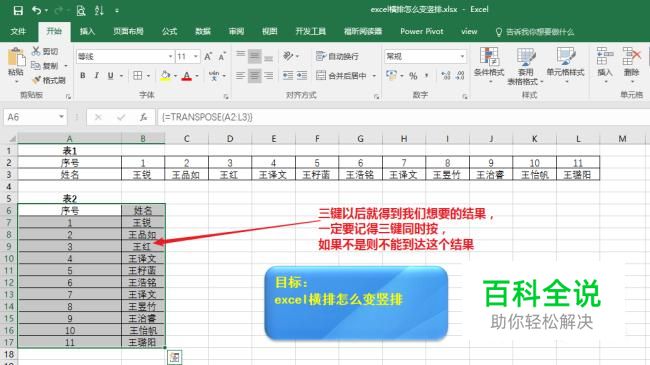Image resolution: width=650 pixels, height=365 pixels.
Task: Open the font name dropdown
Action: 170,56
